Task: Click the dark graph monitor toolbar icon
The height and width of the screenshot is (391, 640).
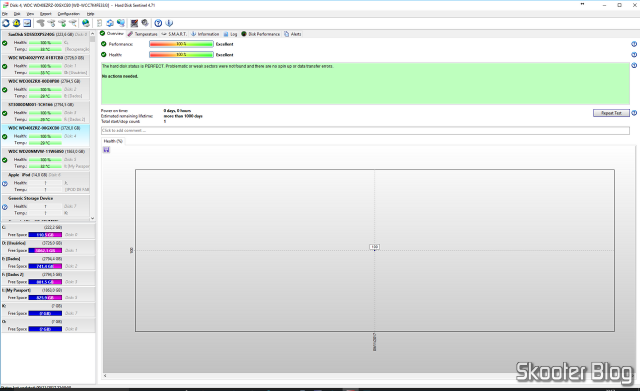Action: [x=134, y=23]
